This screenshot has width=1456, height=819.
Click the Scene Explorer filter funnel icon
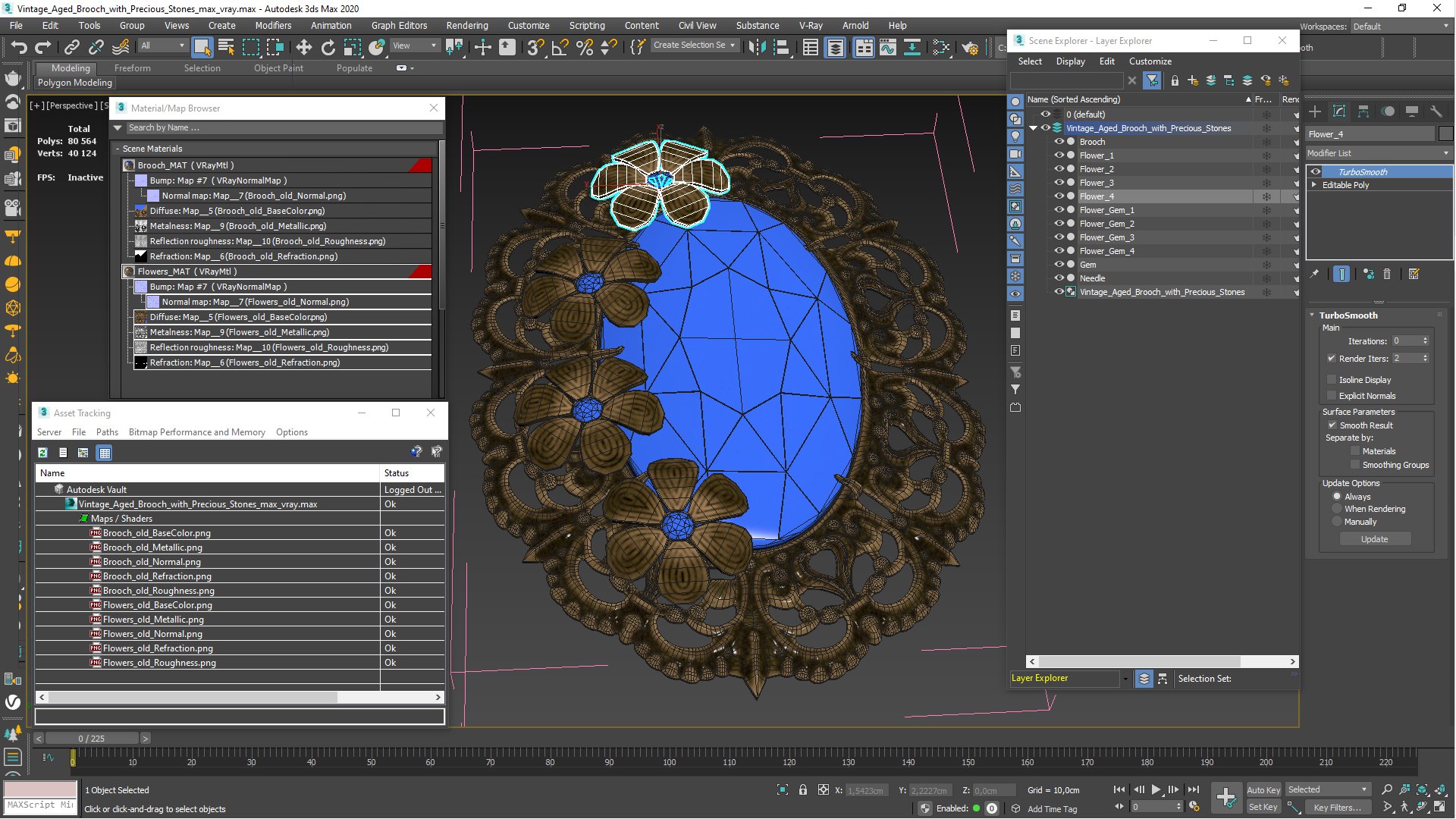coord(1152,80)
